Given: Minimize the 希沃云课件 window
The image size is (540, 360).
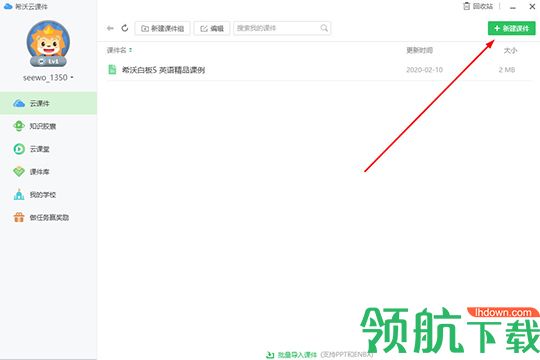Looking at the screenshot, I should point(513,7).
